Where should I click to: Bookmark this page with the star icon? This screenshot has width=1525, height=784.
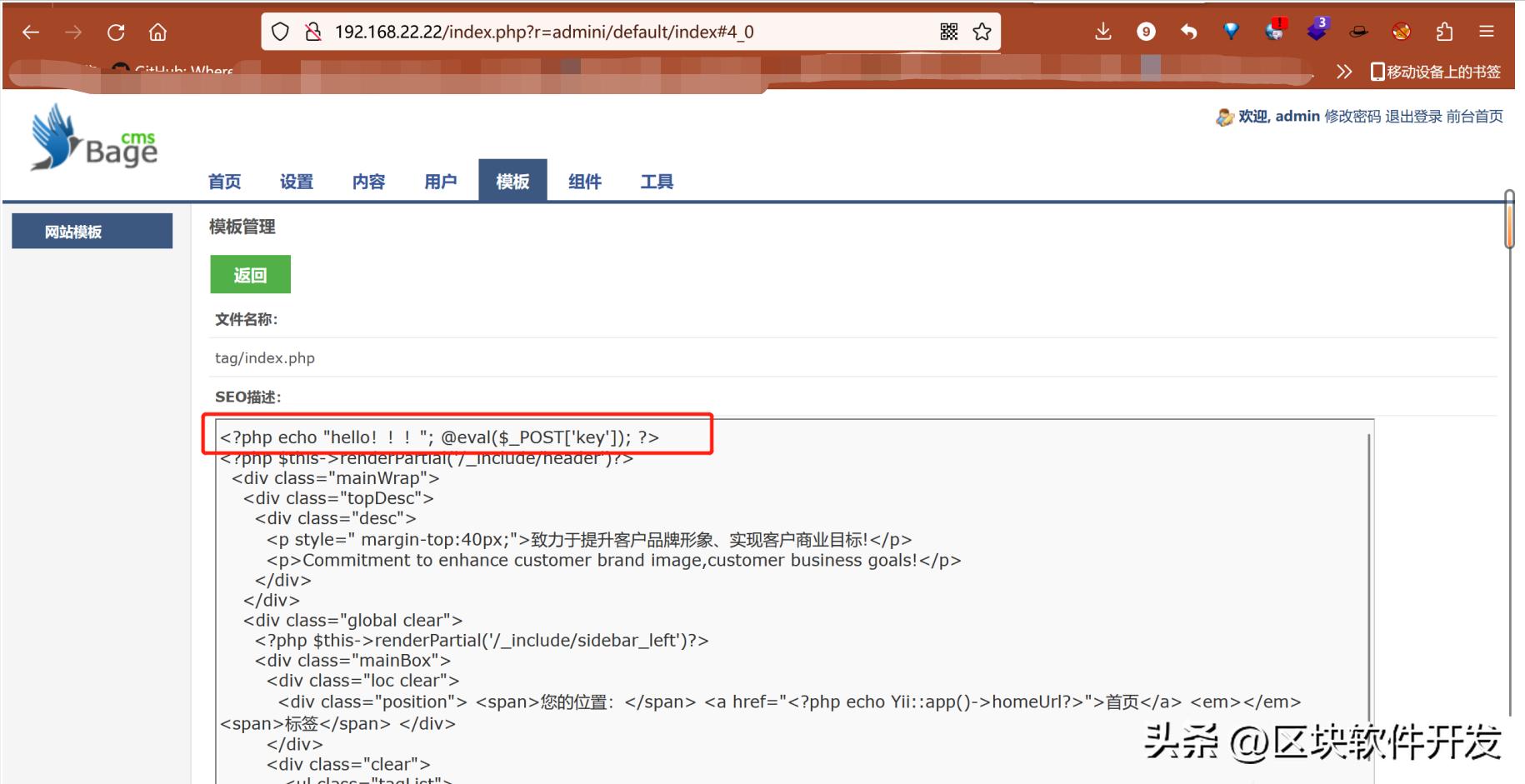[x=982, y=32]
